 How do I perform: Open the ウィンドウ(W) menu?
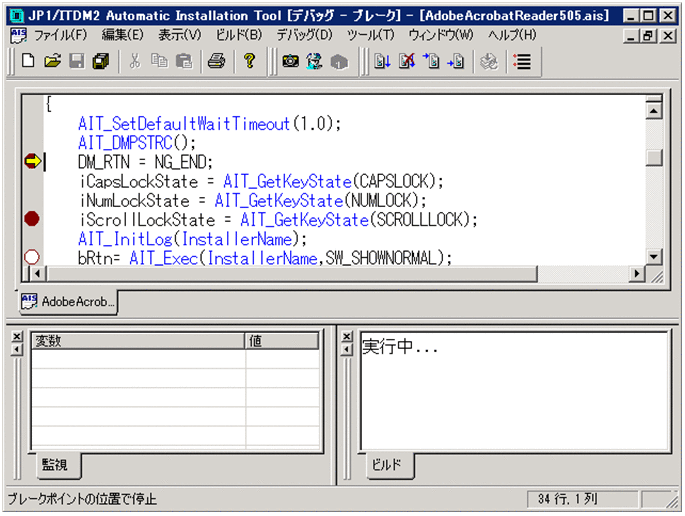[x=441, y=35]
